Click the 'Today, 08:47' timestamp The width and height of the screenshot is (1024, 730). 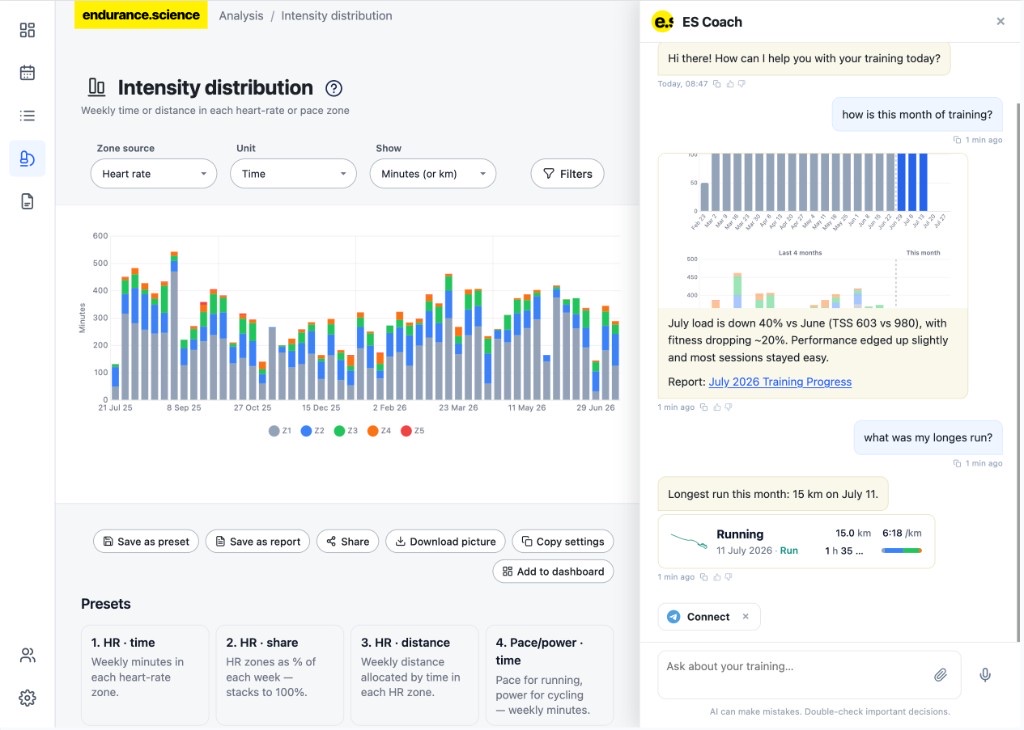coord(682,84)
